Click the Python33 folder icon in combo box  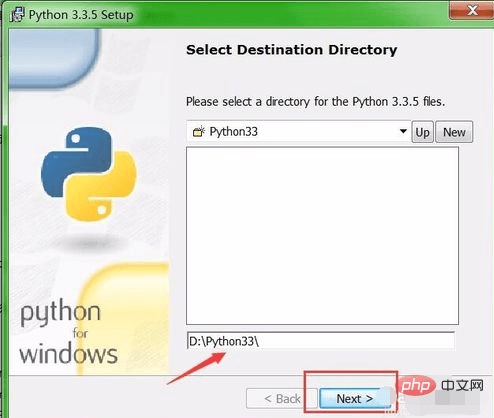click(x=199, y=132)
